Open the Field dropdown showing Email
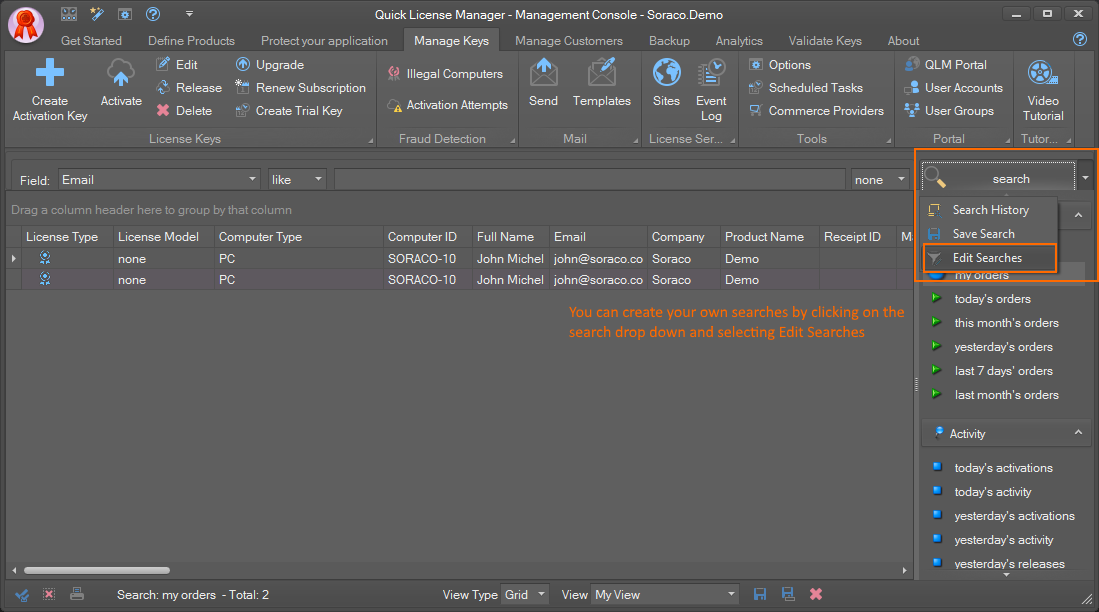This screenshot has height=612, width=1099. 159,179
